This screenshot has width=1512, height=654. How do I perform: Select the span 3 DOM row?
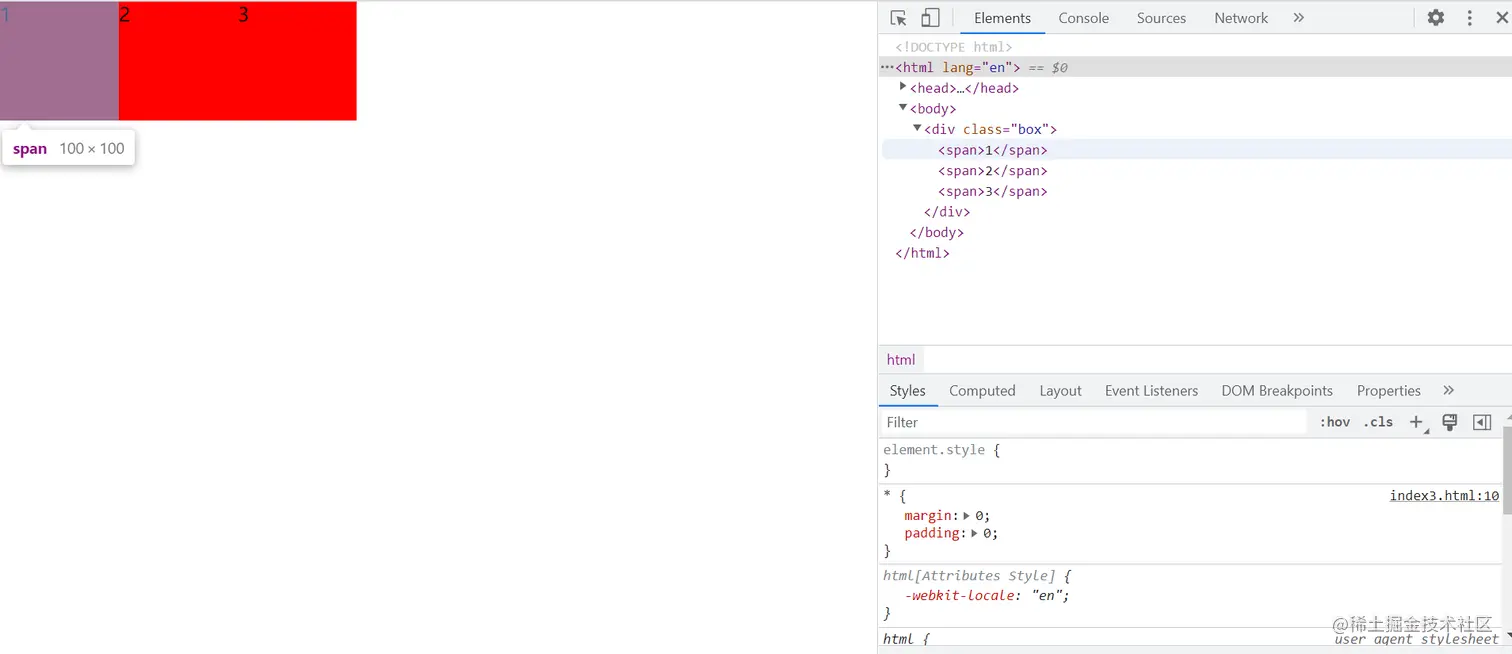[1196, 191]
